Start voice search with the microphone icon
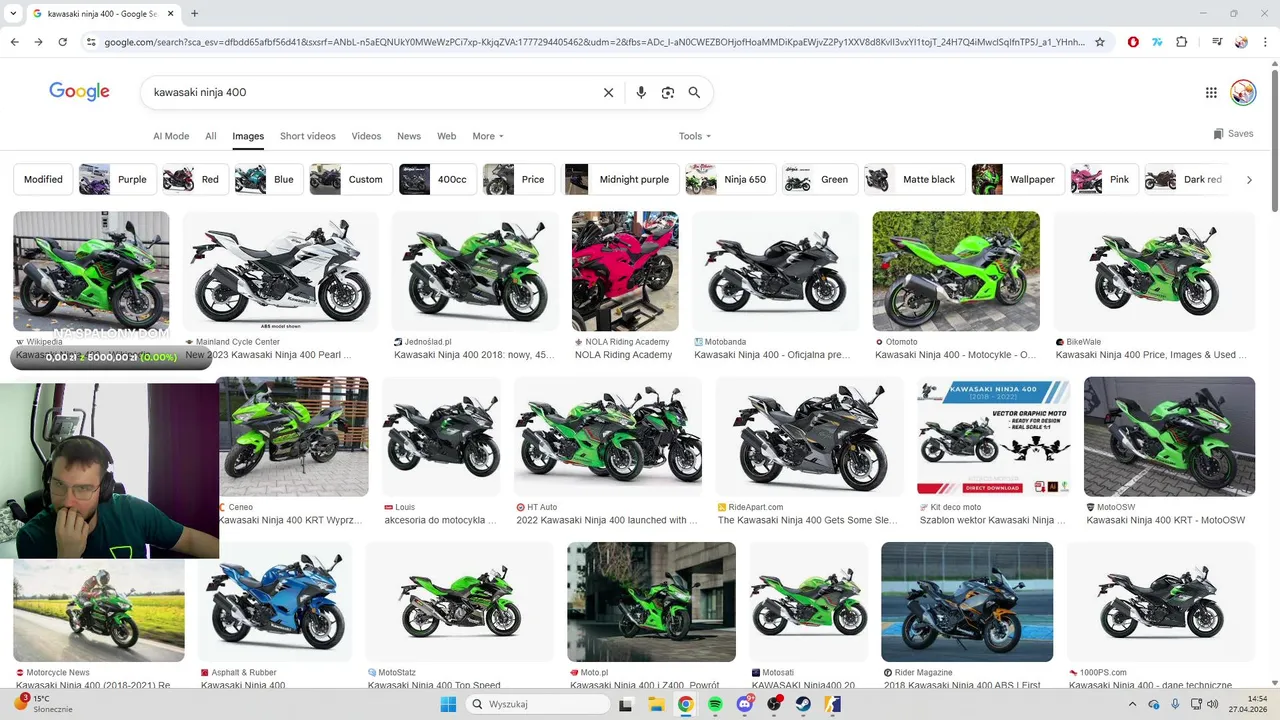The width and height of the screenshot is (1280, 720). click(641, 92)
